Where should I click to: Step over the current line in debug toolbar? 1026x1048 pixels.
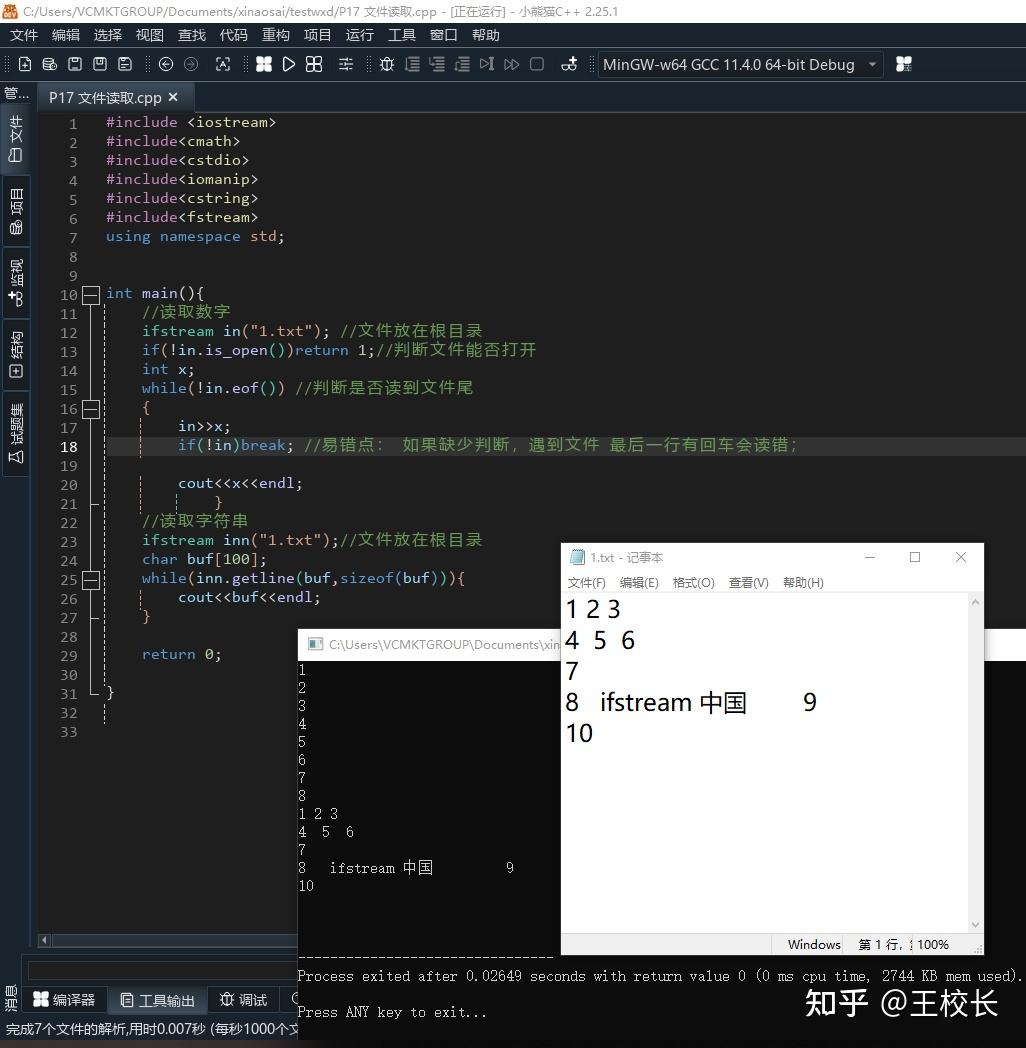(x=412, y=64)
